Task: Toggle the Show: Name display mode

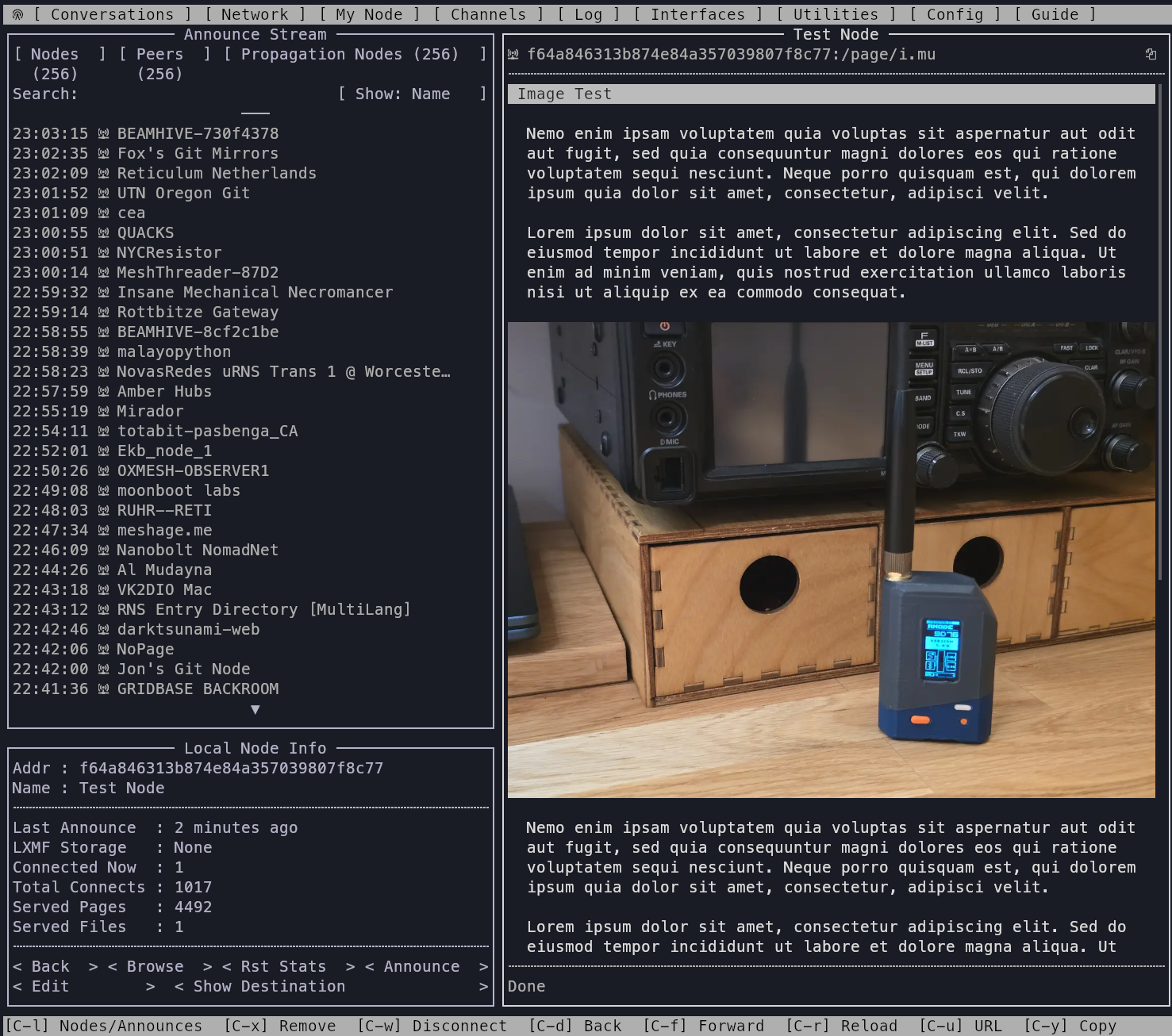Action: [412, 94]
